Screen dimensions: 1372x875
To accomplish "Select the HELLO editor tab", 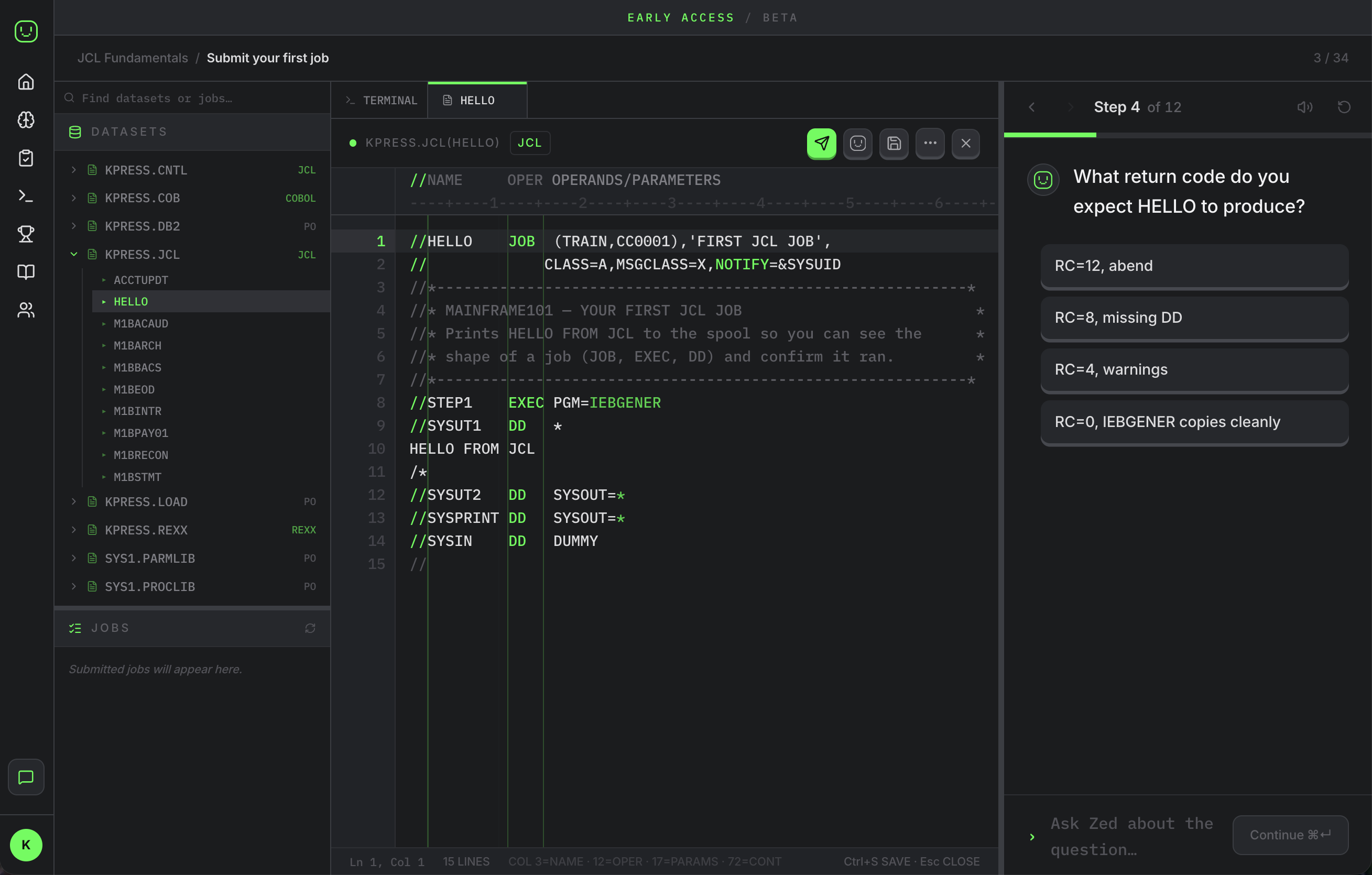I will pos(477,100).
